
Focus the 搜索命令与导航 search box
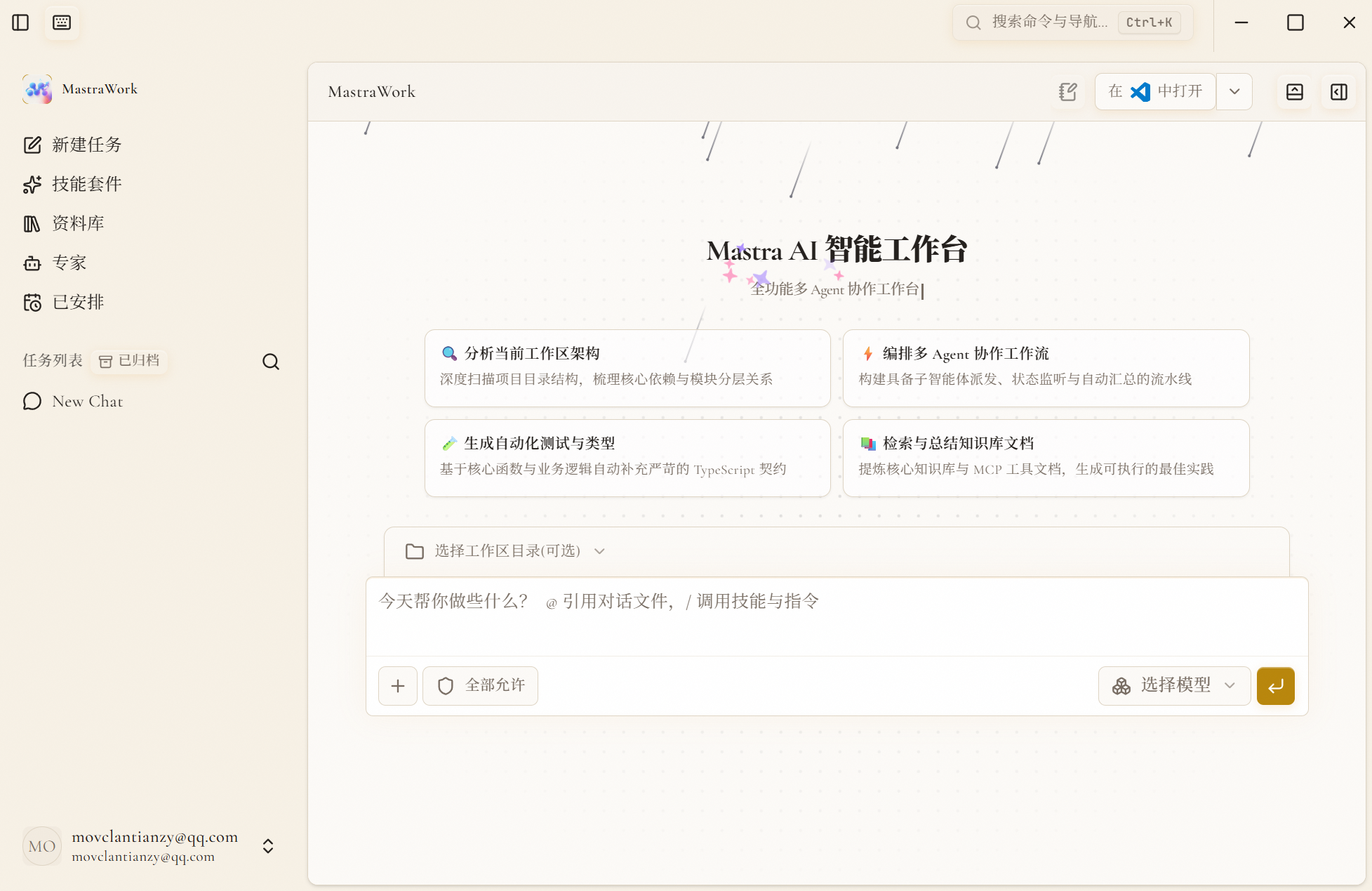1072,22
